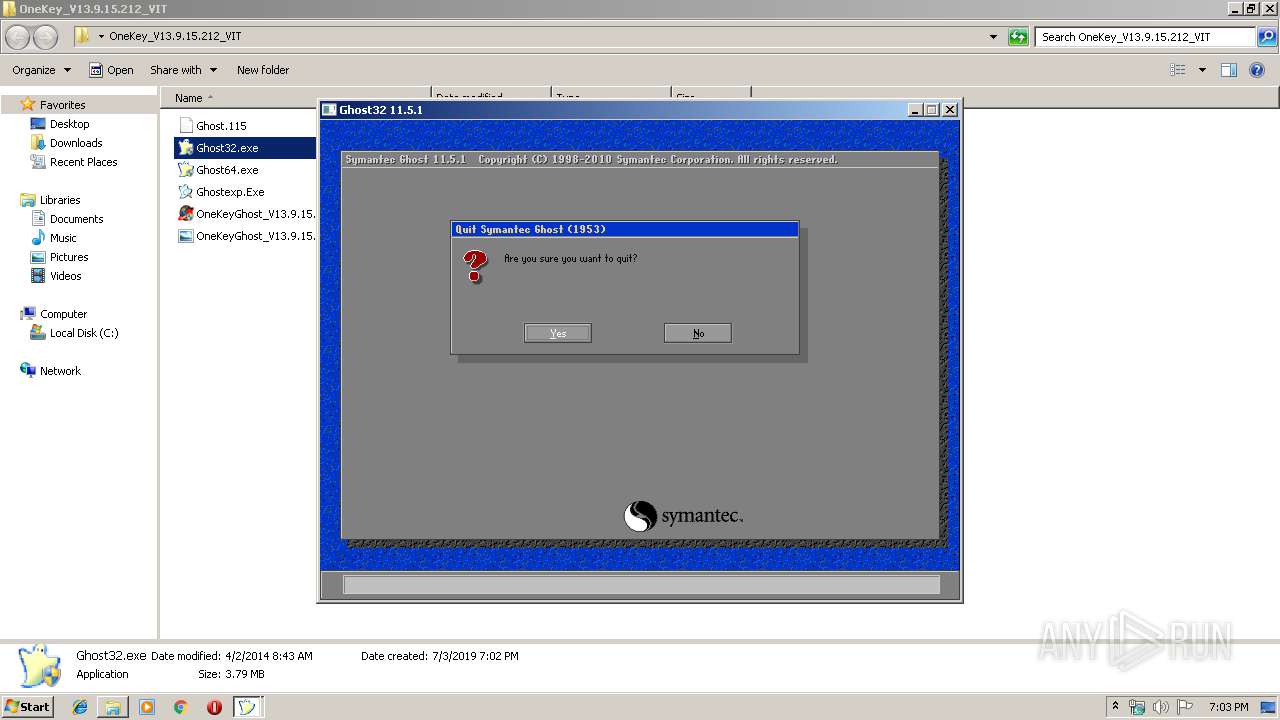Click the Forward navigation arrow
Screen dimensions: 1280x720
click(x=46, y=37)
